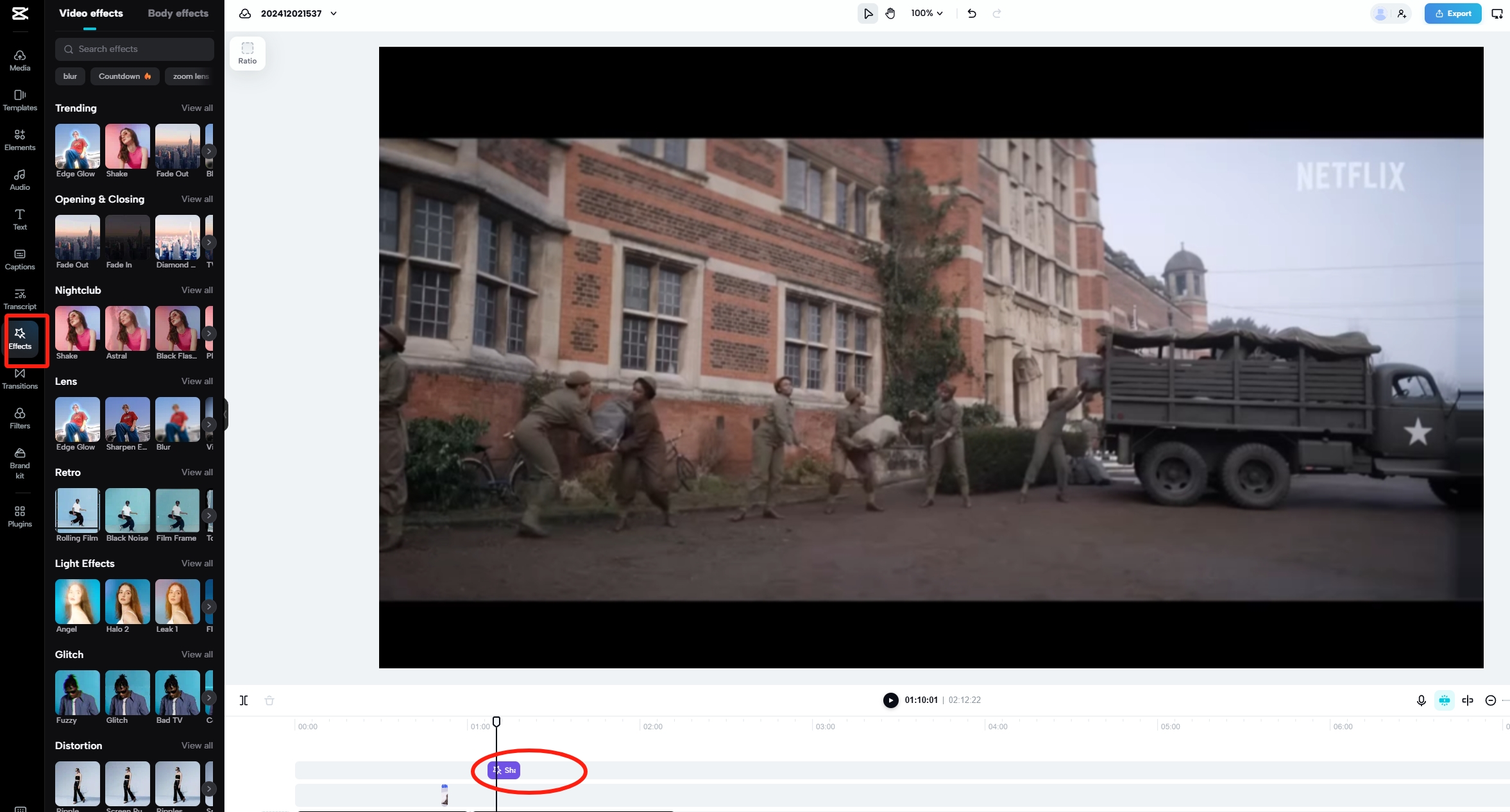Open the Audio panel

coord(20,180)
